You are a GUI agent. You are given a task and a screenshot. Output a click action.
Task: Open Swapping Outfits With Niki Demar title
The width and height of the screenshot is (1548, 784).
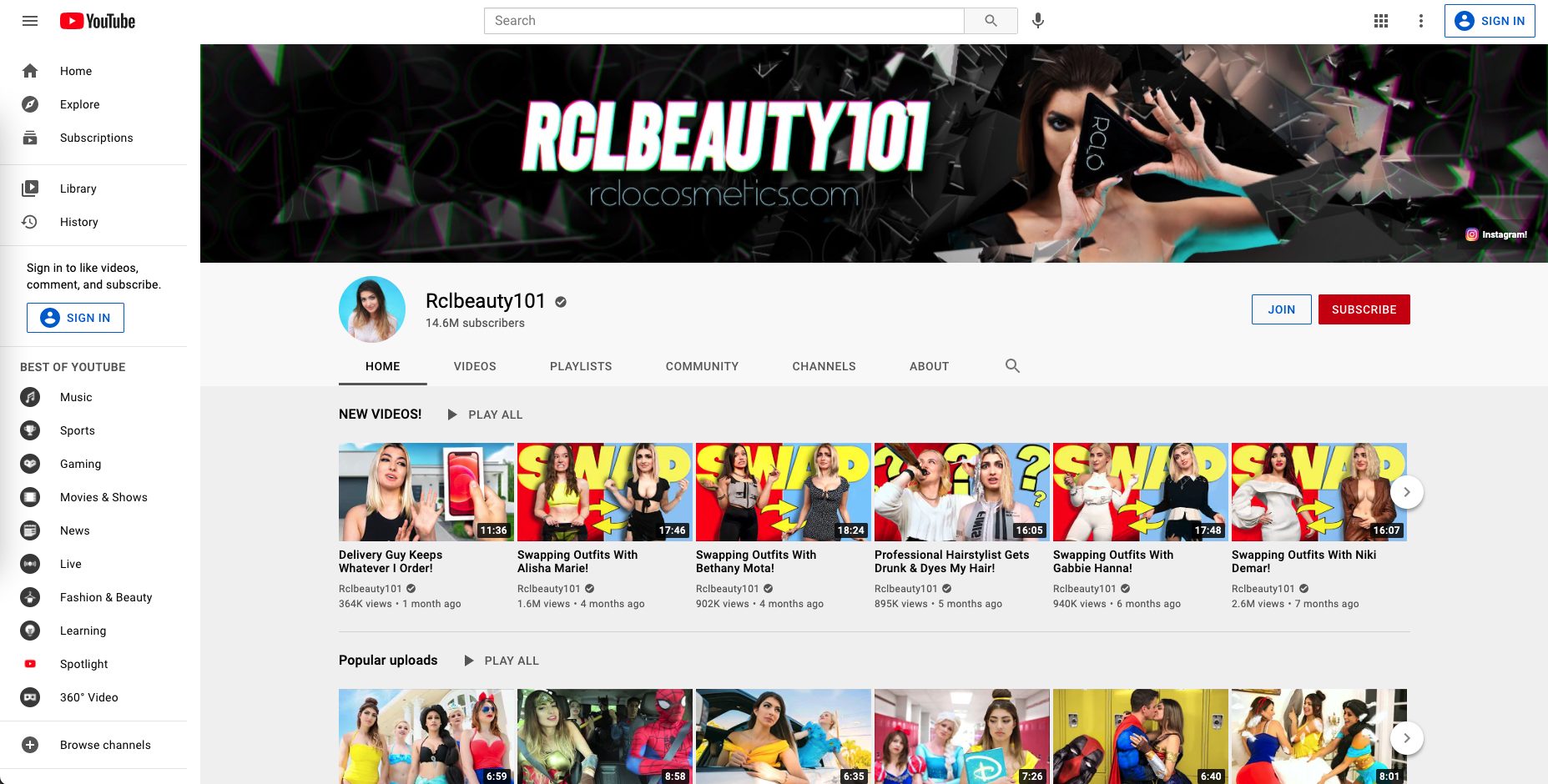1304,561
